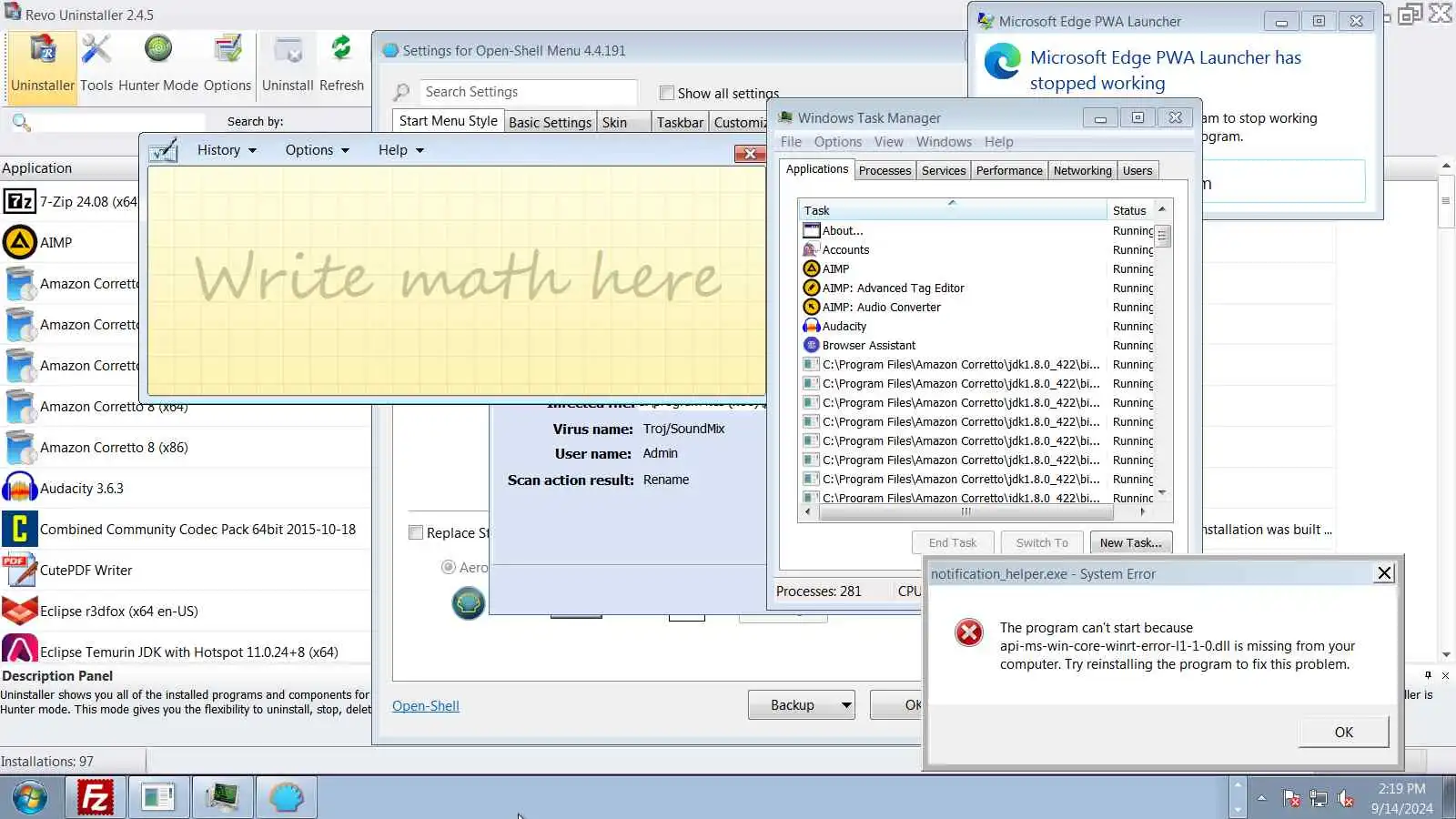Image resolution: width=1456 pixels, height=819 pixels.
Task: Select the Audacity task icon in Task Manager
Action: tap(812, 327)
